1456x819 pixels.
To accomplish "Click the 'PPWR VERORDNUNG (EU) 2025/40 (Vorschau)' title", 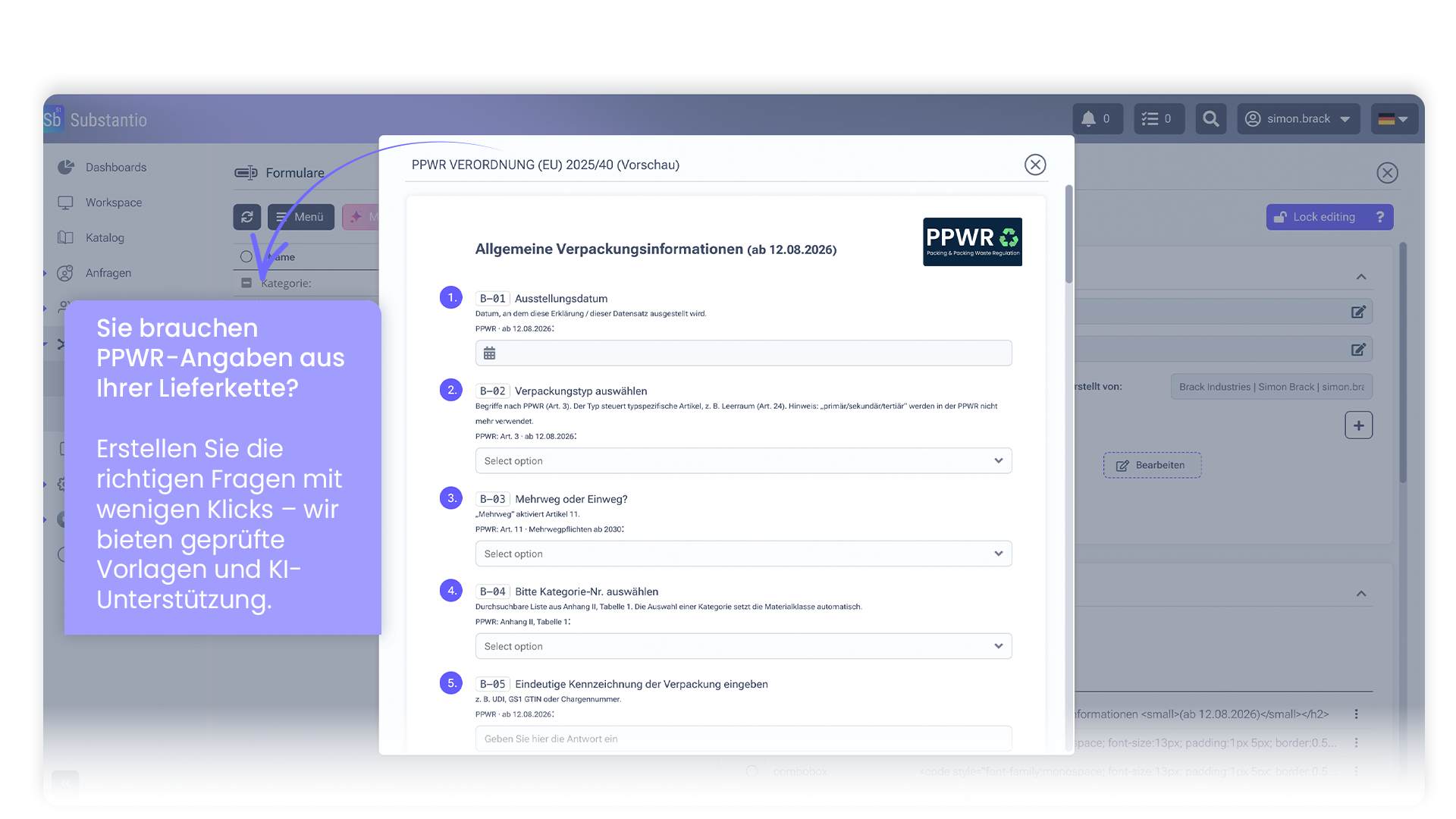I will [x=545, y=165].
